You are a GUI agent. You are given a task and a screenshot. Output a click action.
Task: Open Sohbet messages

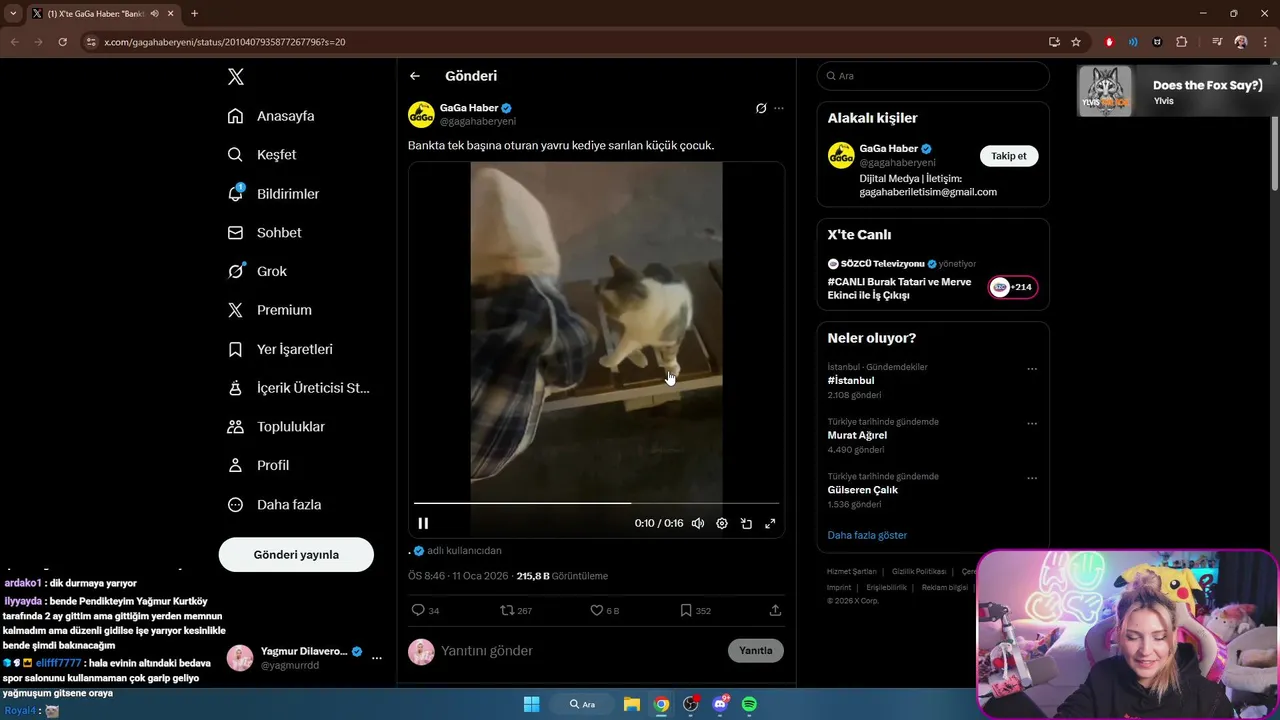[x=264, y=232]
